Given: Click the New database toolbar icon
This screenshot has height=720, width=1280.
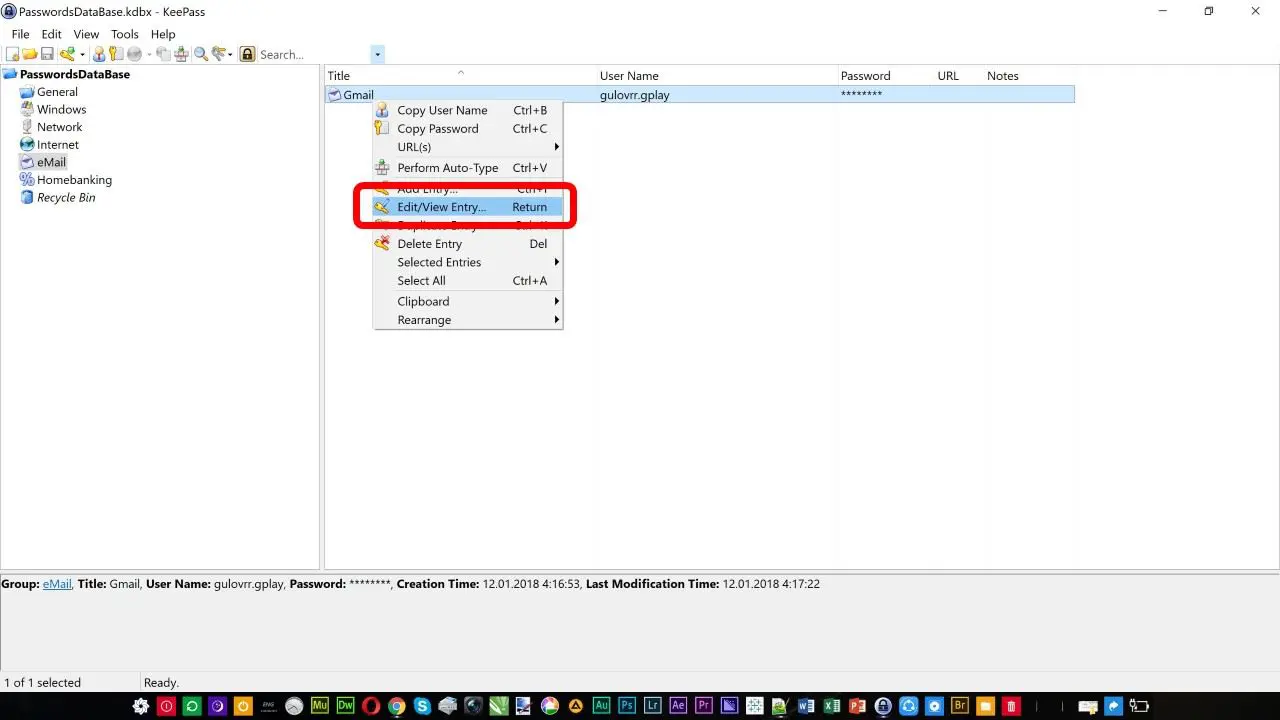Looking at the screenshot, I should tap(13, 54).
